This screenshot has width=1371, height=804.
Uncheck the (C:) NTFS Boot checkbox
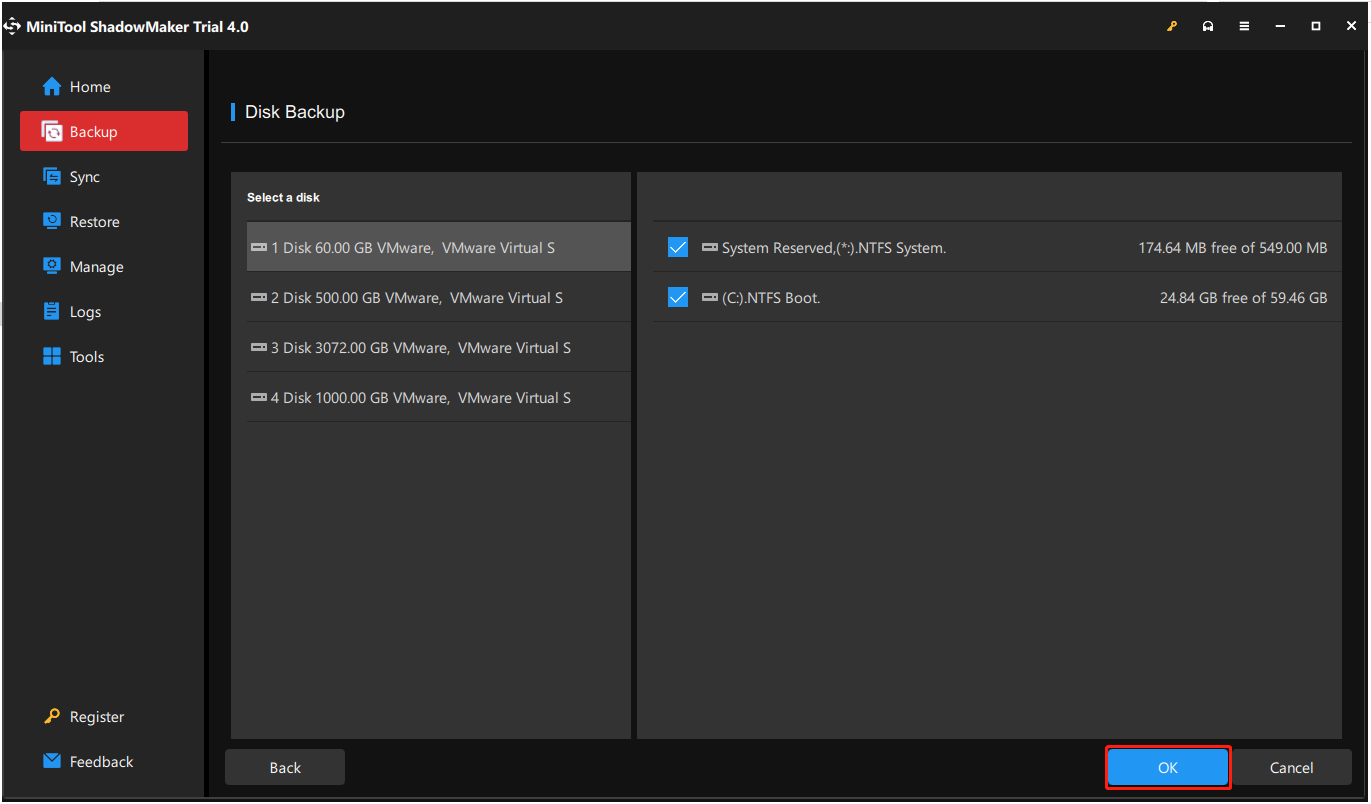coord(678,297)
